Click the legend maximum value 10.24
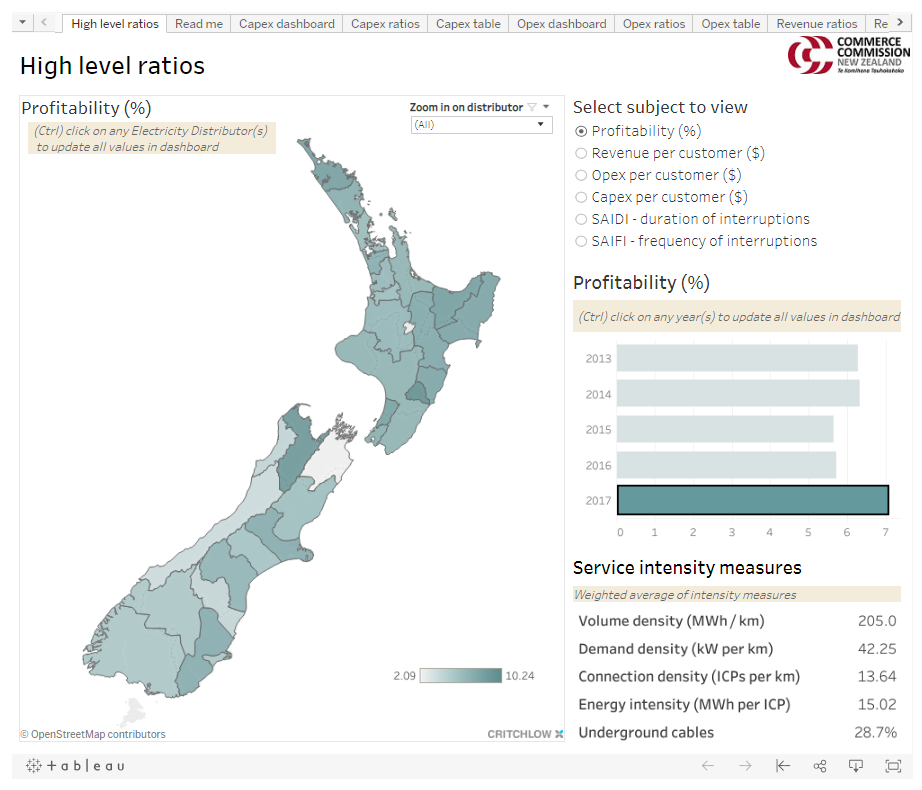Viewport: 922px width, 790px height. pyautogui.click(x=520, y=676)
